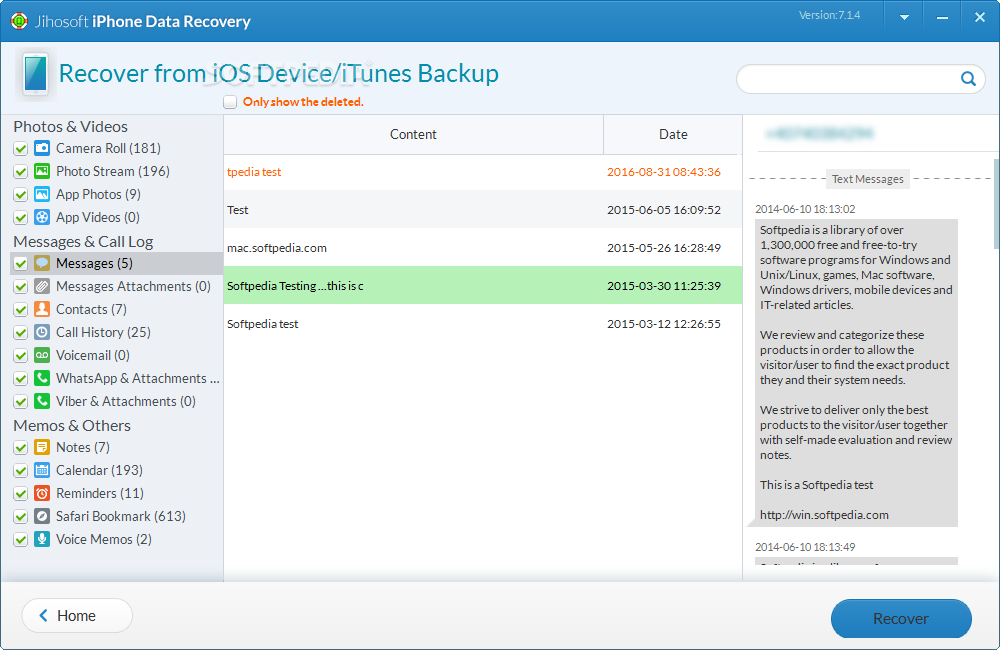The image size is (1000, 650).
Task: Click the App Videos reel icon
Action: [x=42, y=217]
